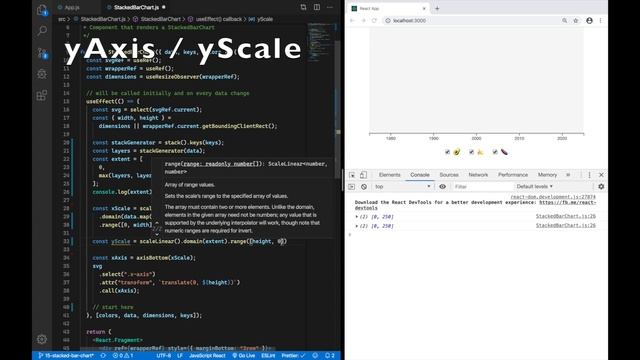Uncheck the eggplant checkbox

click(495, 152)
